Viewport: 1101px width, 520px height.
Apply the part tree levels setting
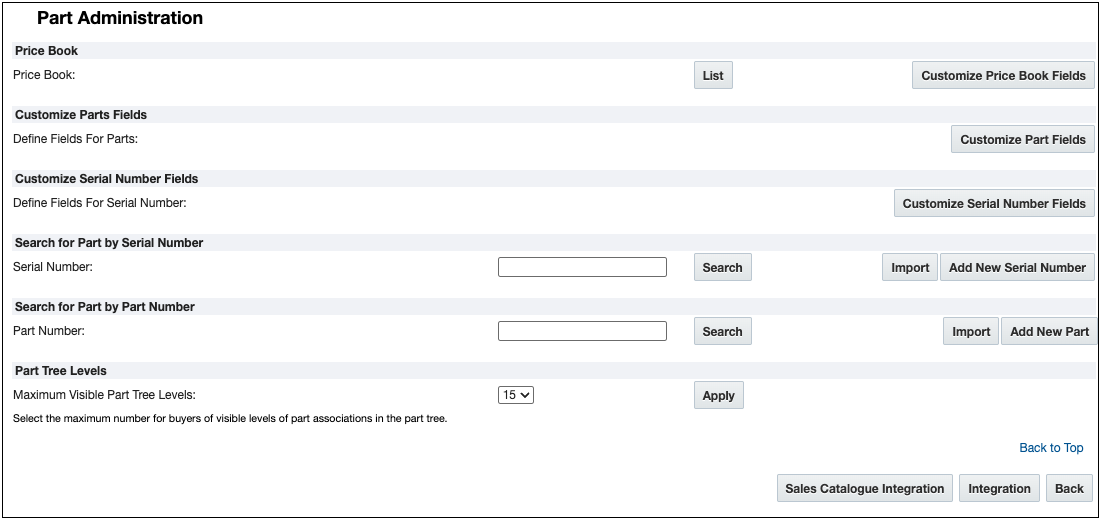[x=718, y=395]
